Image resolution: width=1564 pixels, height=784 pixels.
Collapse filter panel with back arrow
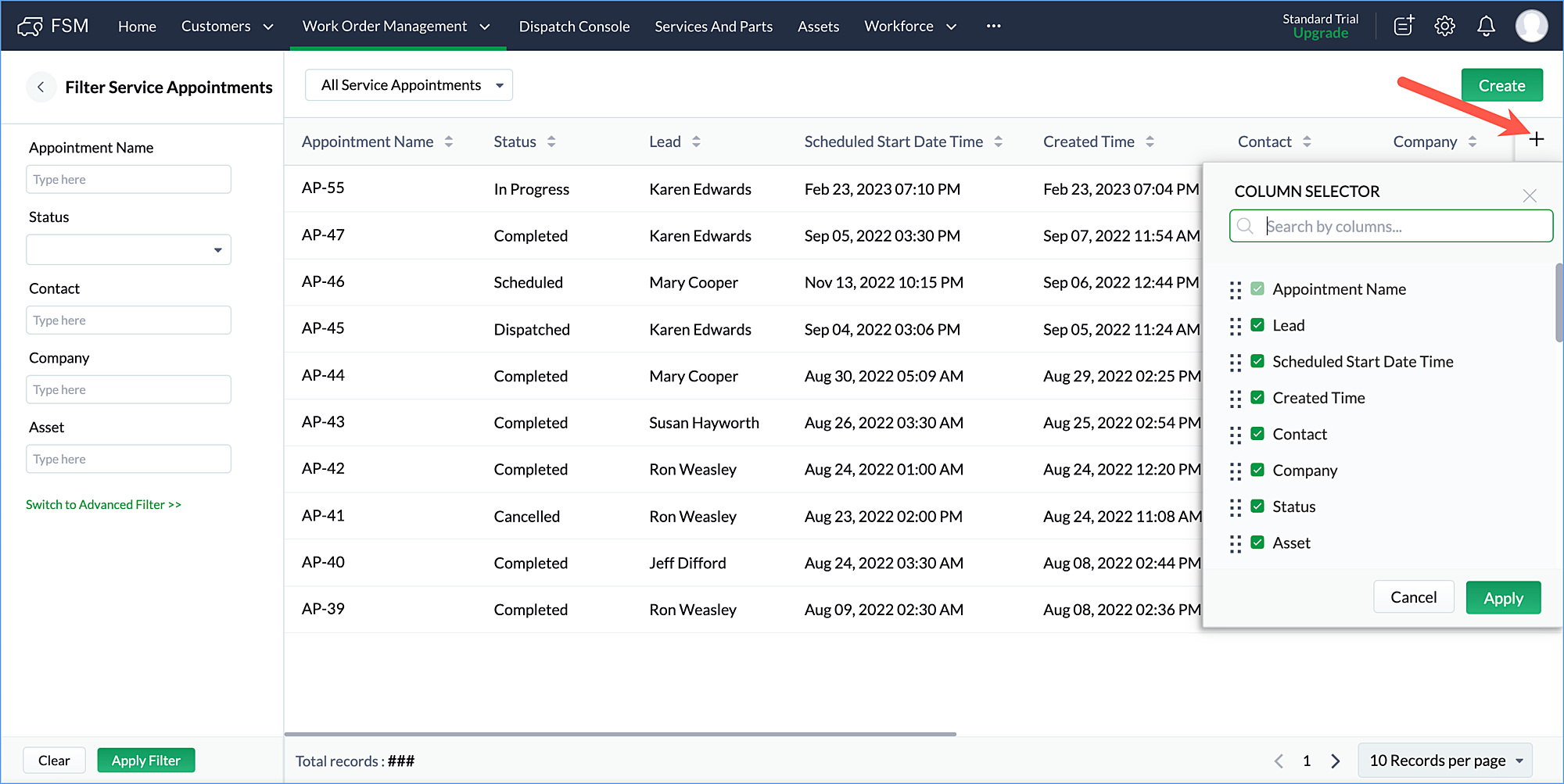[41, 88]
